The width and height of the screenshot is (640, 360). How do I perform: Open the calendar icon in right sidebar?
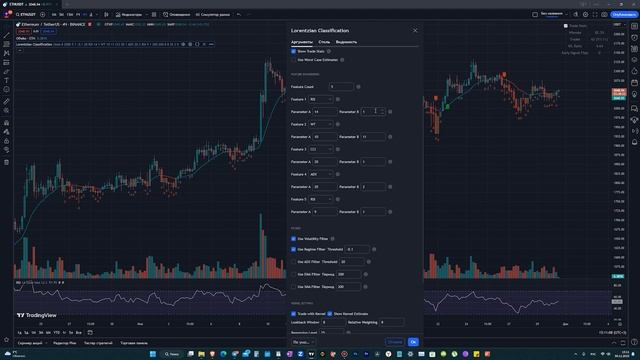tap(634, 83)
